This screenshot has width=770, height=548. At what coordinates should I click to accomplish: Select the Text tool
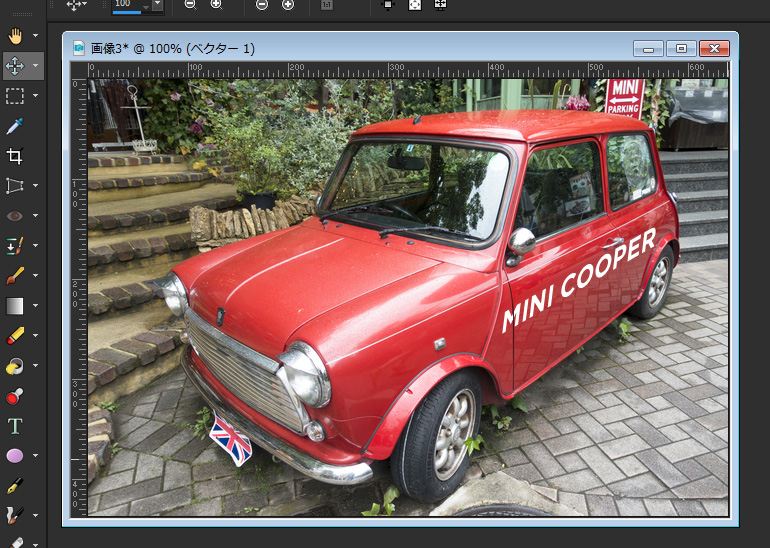tap(15, 426)
